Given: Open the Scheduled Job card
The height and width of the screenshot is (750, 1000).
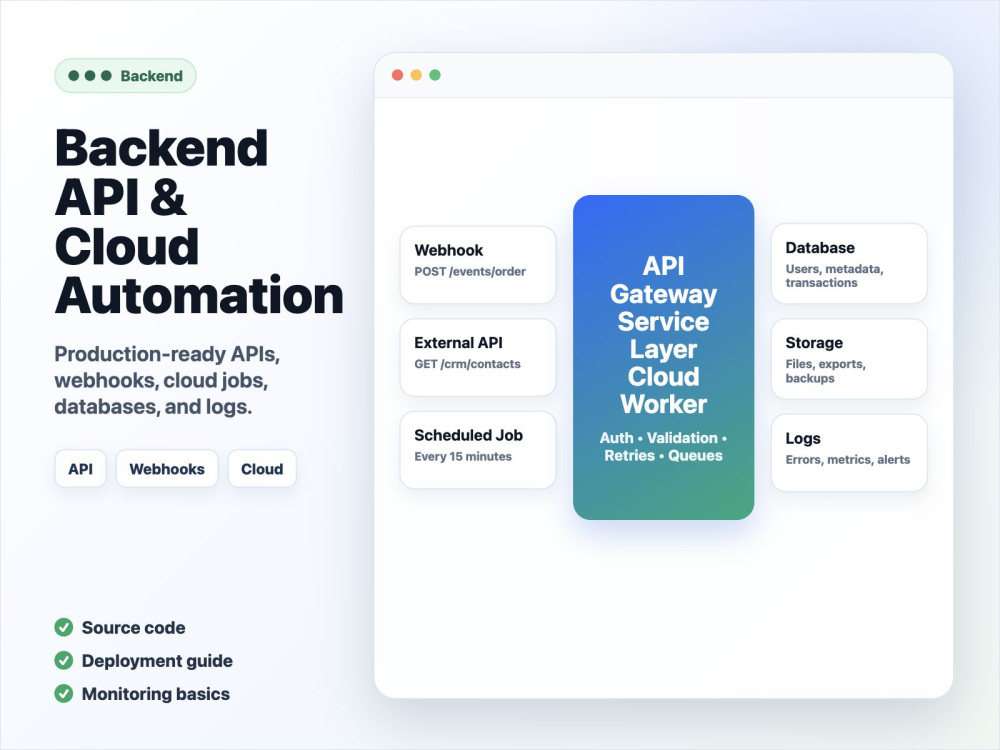Looking at the screenshot, I should tap(478, 450).
